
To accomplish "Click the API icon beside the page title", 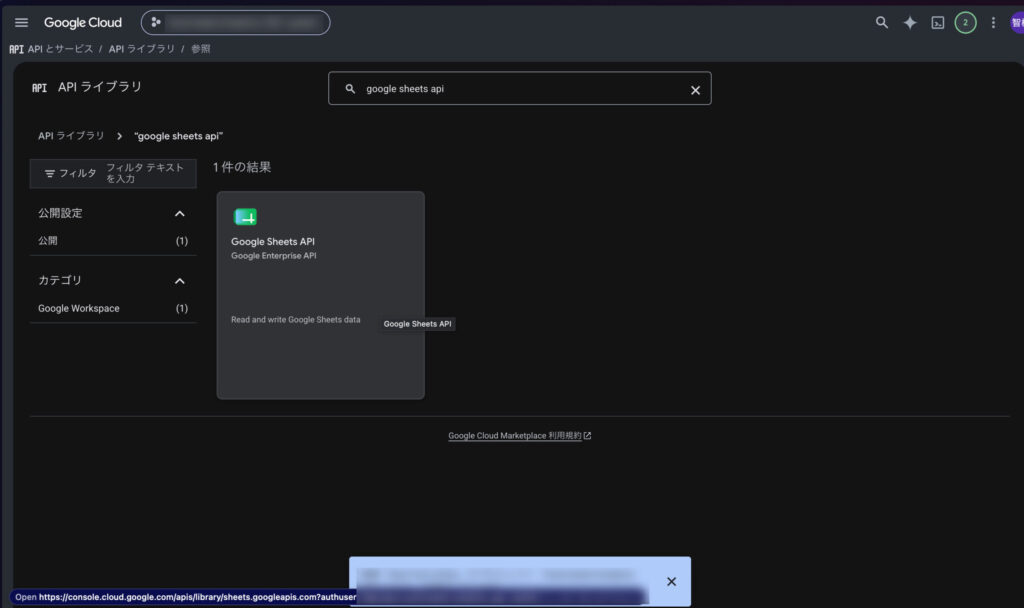I will tap(39, 88).
